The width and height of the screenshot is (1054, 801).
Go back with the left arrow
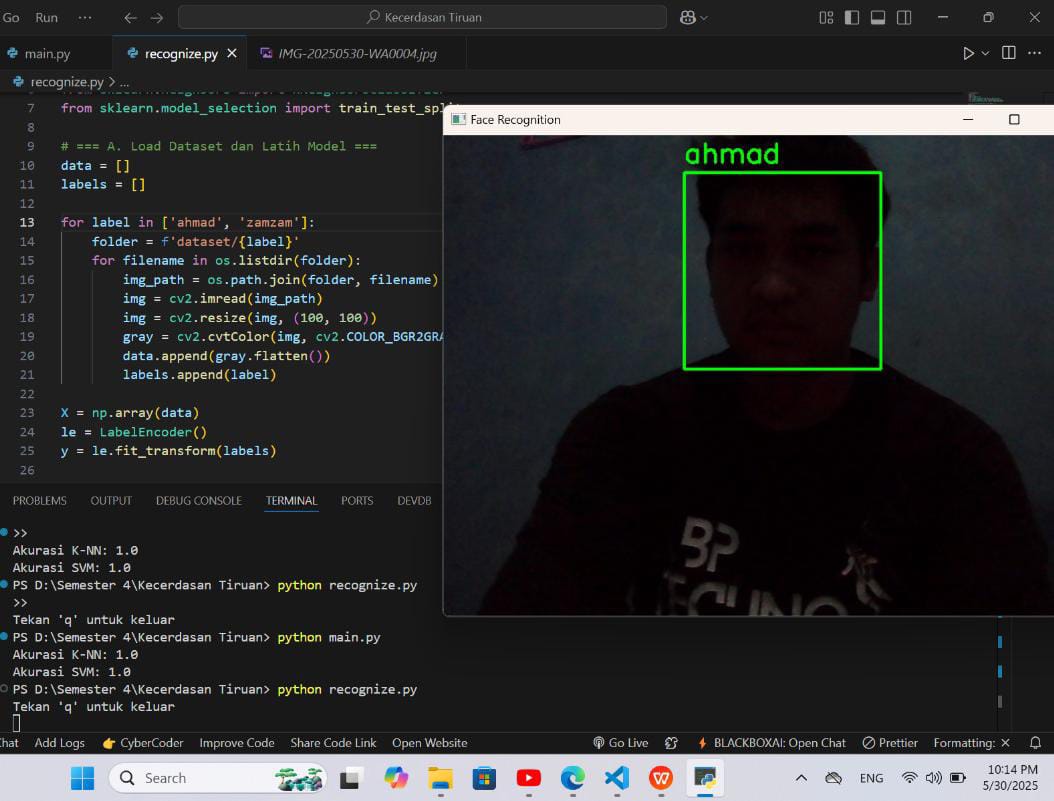130,18
